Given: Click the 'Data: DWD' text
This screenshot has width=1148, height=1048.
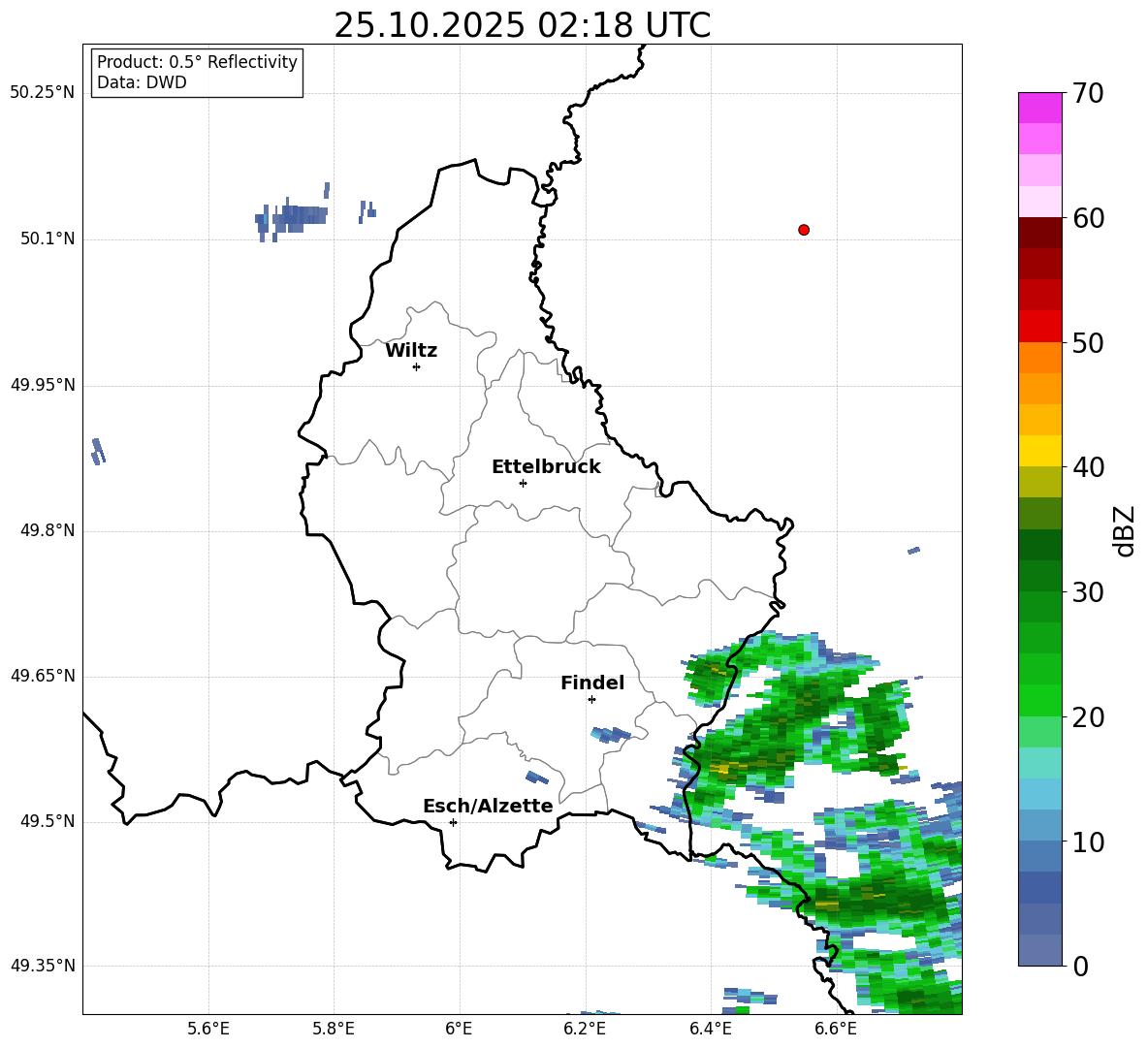Looking at the screenshot, I should click(x=142, y=82).
